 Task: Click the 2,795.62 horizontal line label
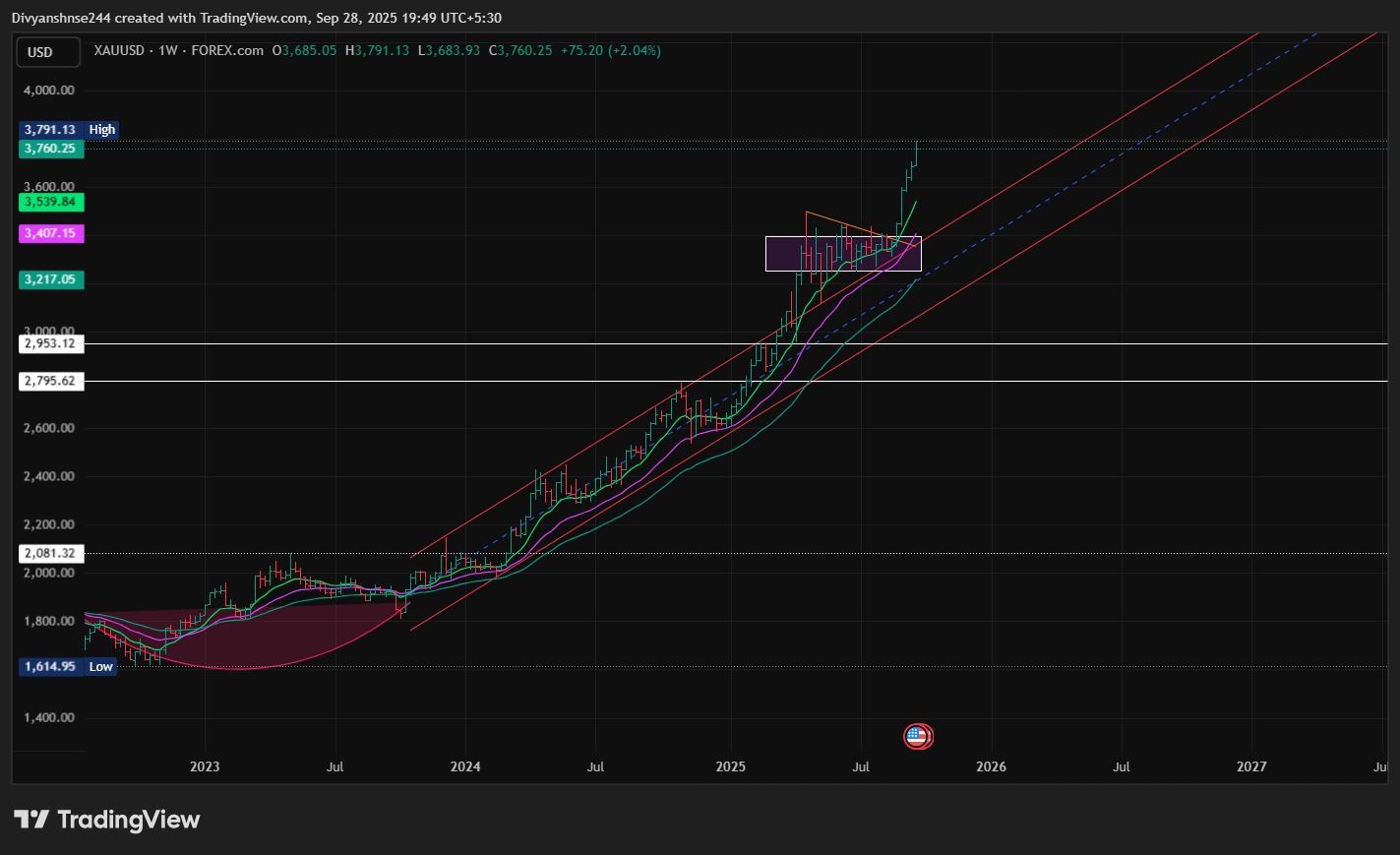(x=51, y=381)
